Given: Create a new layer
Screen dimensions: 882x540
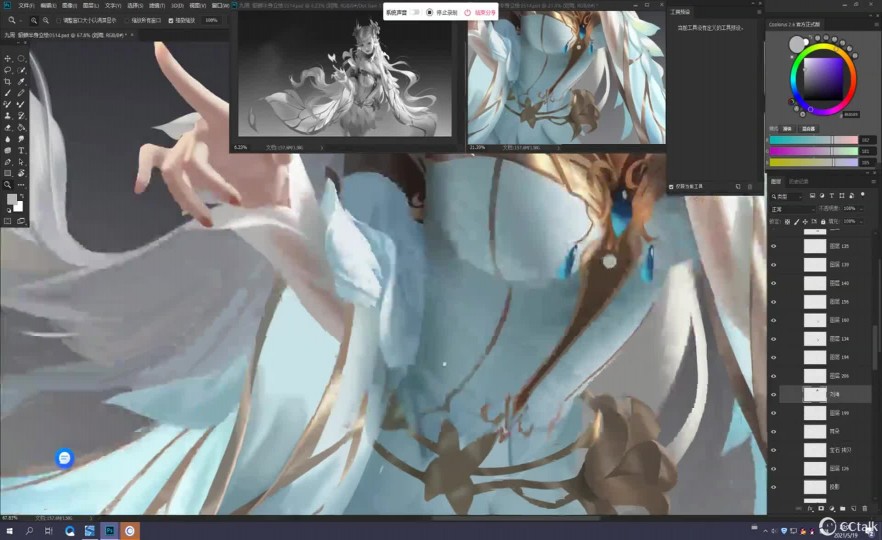Looking at the screenshot, I should click(x=853, y=508).
